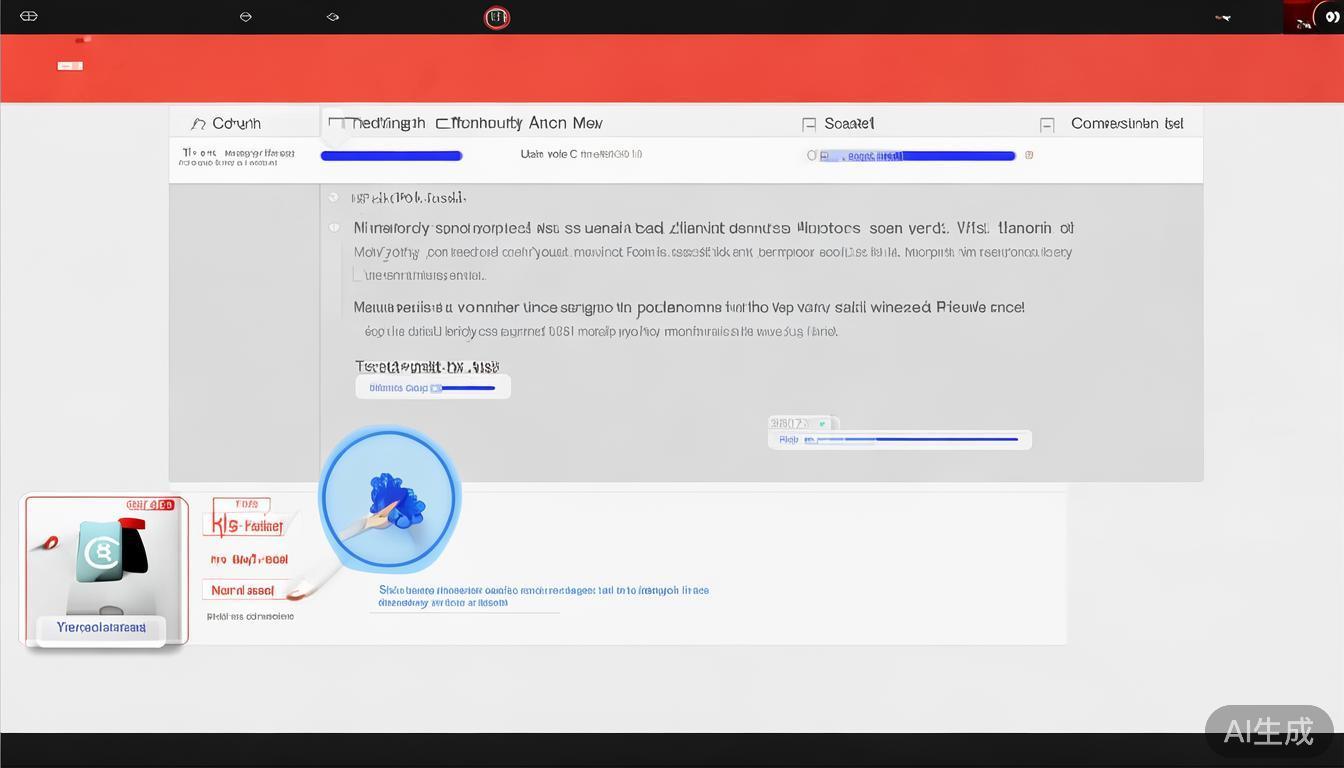Open the red-bordered device thumbnail card

click(x=105, y=570)
